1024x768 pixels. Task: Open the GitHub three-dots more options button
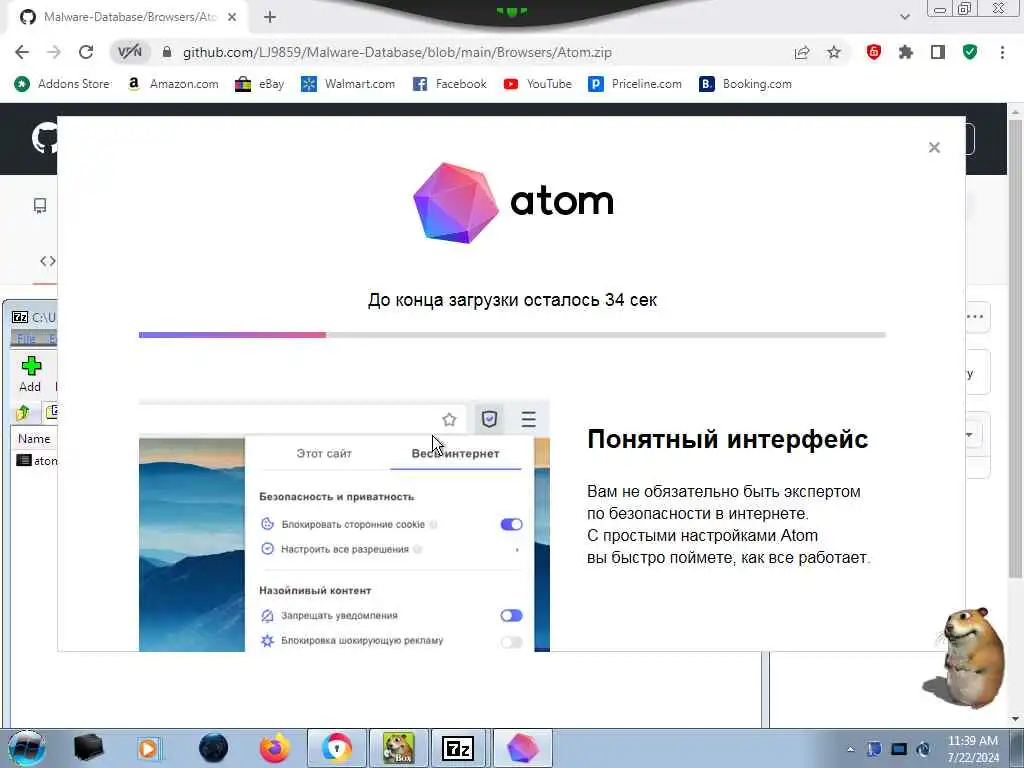[974, 317]
